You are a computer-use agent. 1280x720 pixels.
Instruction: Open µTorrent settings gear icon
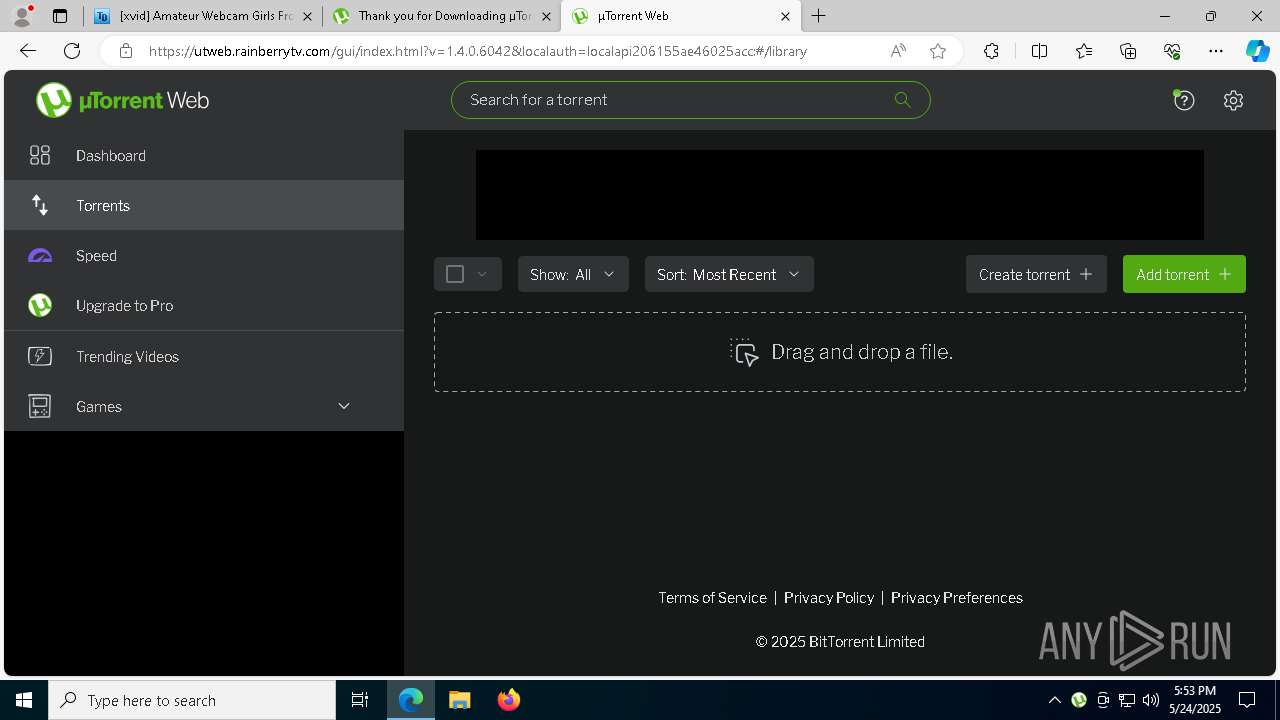click(x=1233, y=100)
